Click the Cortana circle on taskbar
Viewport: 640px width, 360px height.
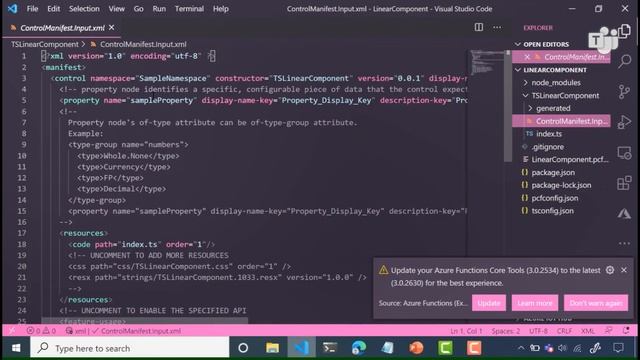[x=243, y=348]
